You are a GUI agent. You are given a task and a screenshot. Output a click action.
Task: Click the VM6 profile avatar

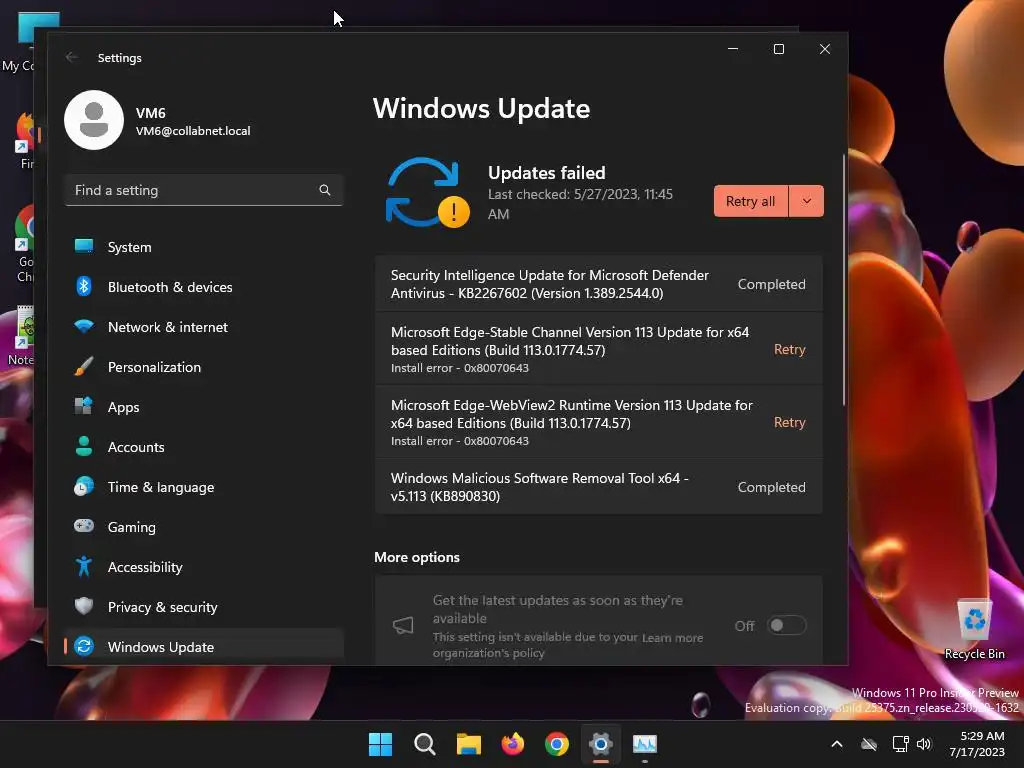pyautogui.click(x=94, y=120)
